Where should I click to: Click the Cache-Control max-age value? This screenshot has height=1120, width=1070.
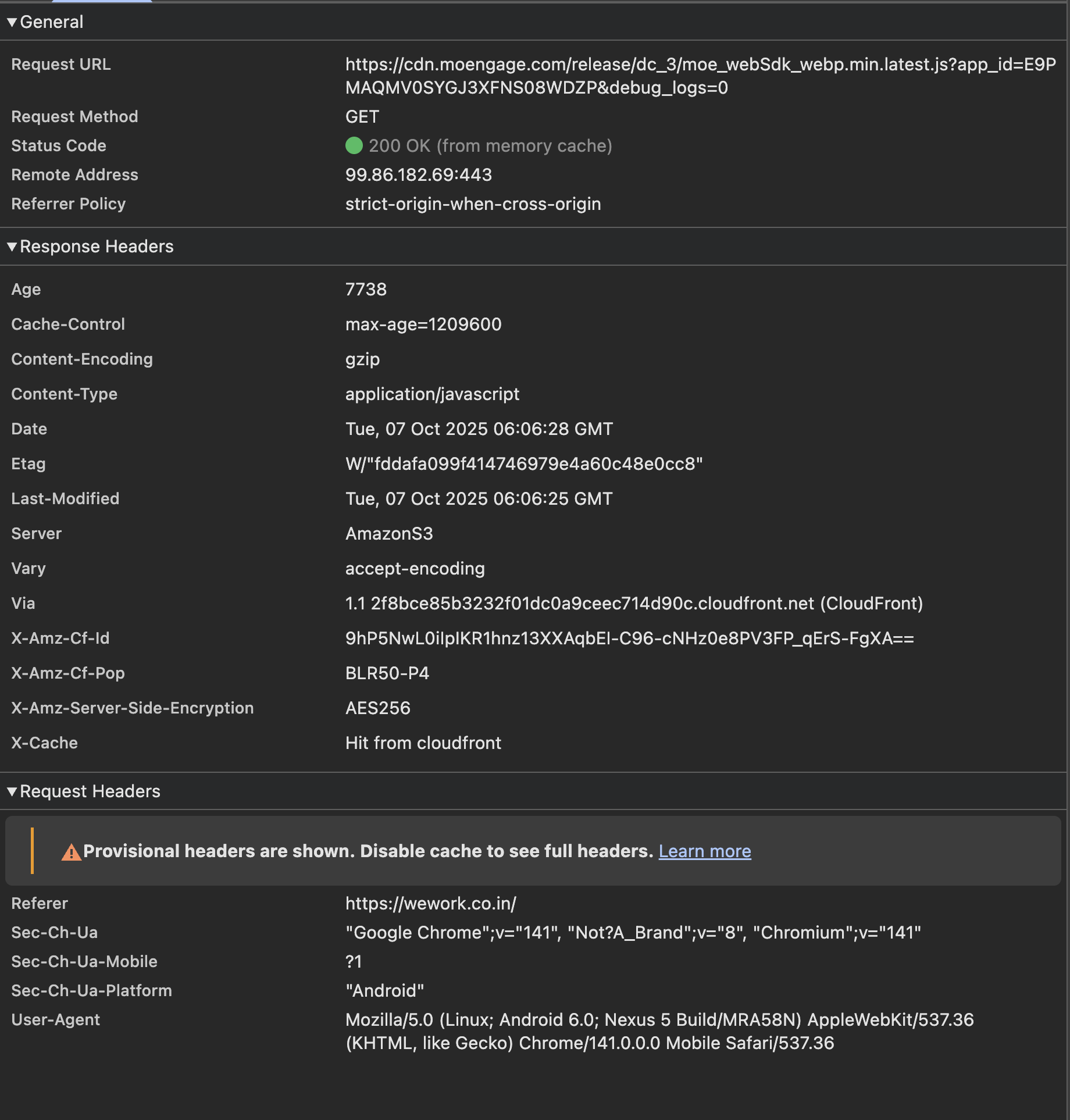(423, 324)
